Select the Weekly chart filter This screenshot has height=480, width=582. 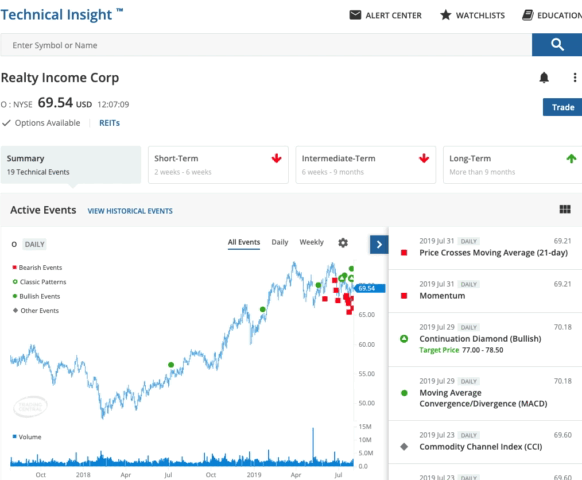tap(311, 242)
